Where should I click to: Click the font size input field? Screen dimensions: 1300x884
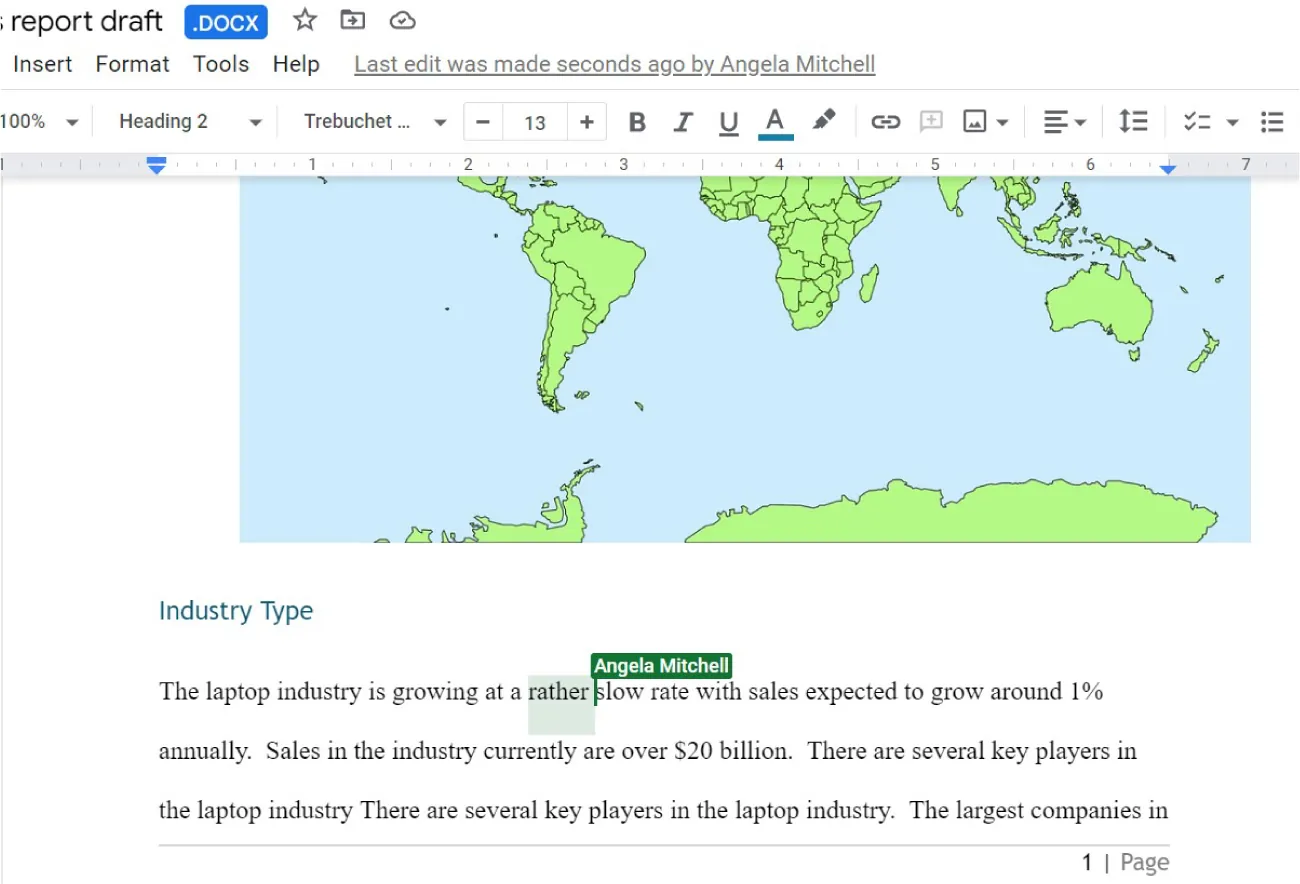click(x=534, y=121)
